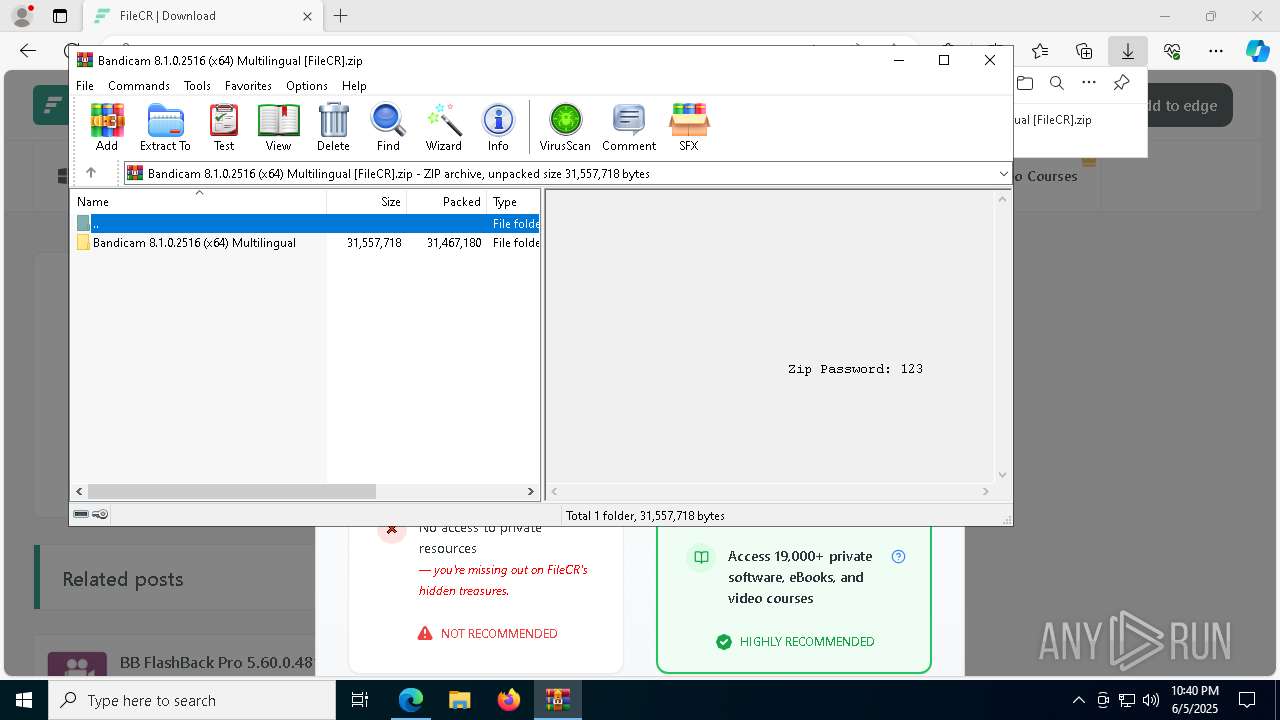Click the Edge Downloads toolbar icon
This screenshot has width=1280, height=720.
[1128, 51]
